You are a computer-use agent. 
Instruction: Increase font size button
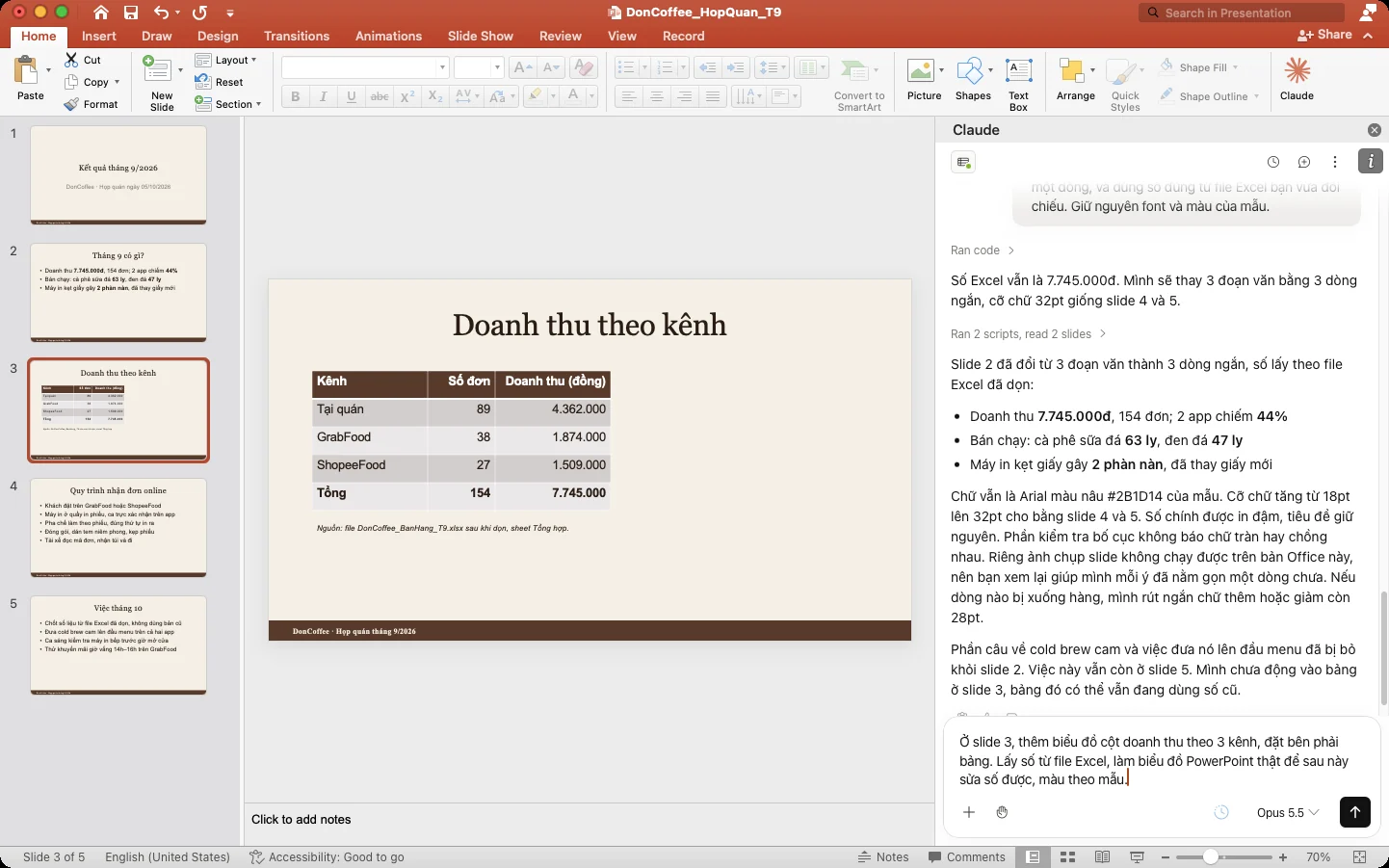pos(523,67)
